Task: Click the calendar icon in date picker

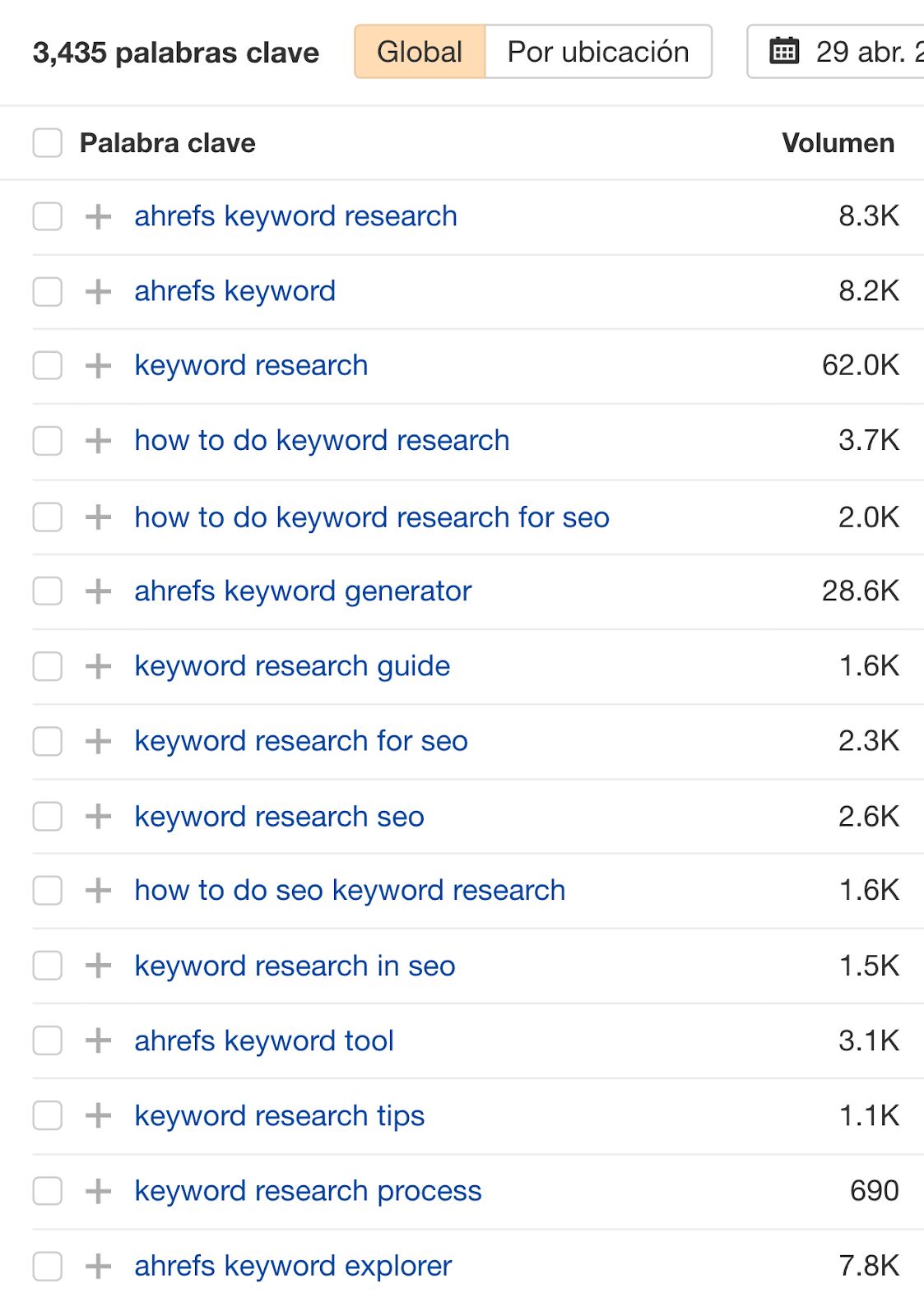Action: tap(783, 51)
